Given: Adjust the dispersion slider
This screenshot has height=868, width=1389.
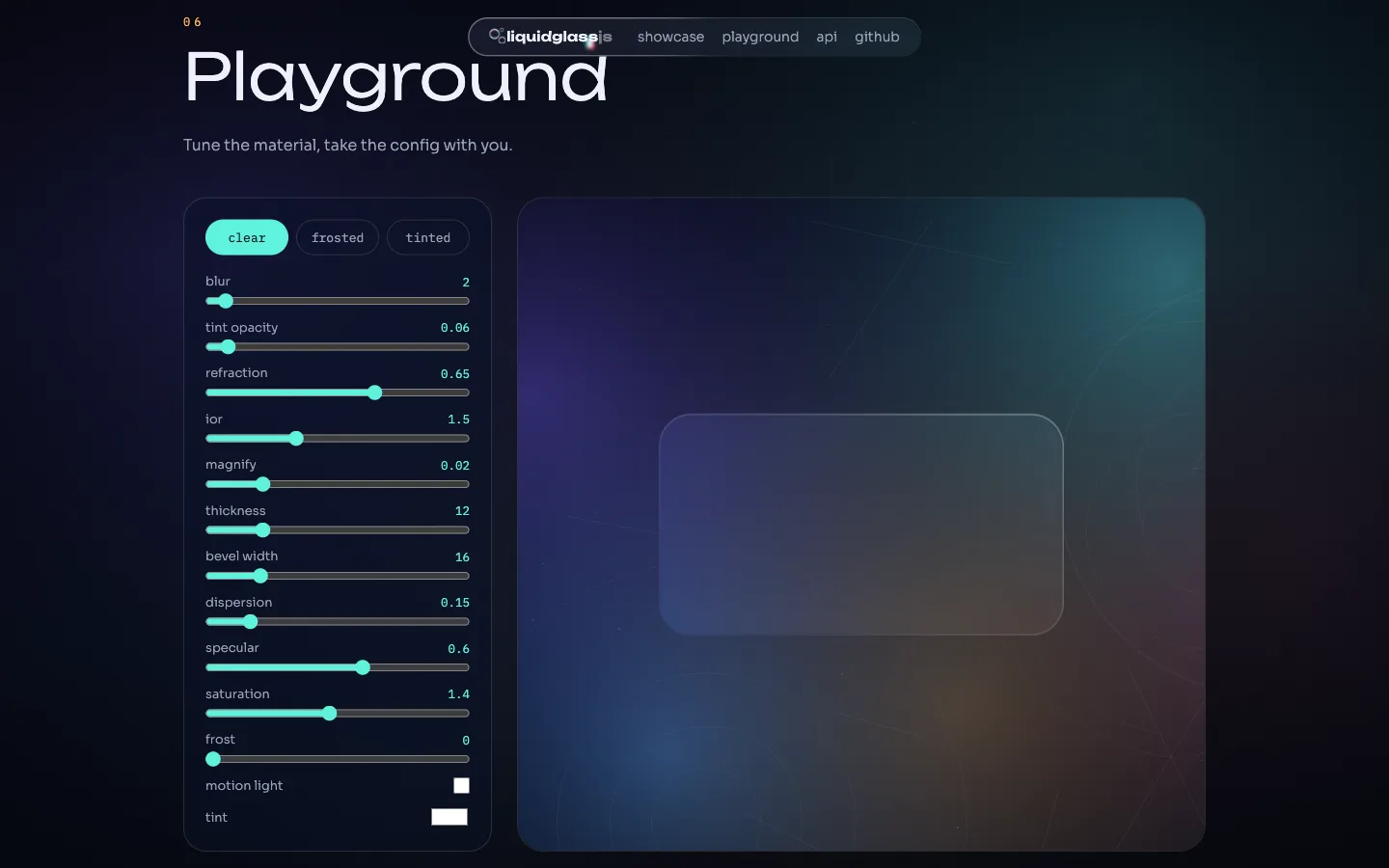Looking at the screenshot, I should 338,621.
